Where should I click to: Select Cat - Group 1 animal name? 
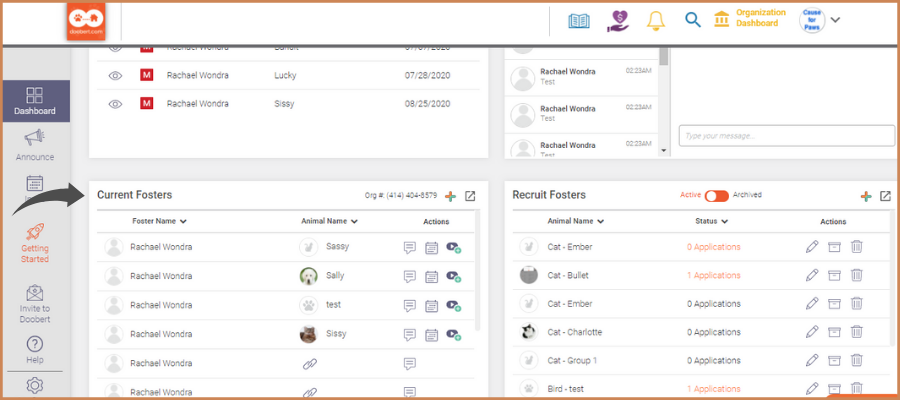572,360
